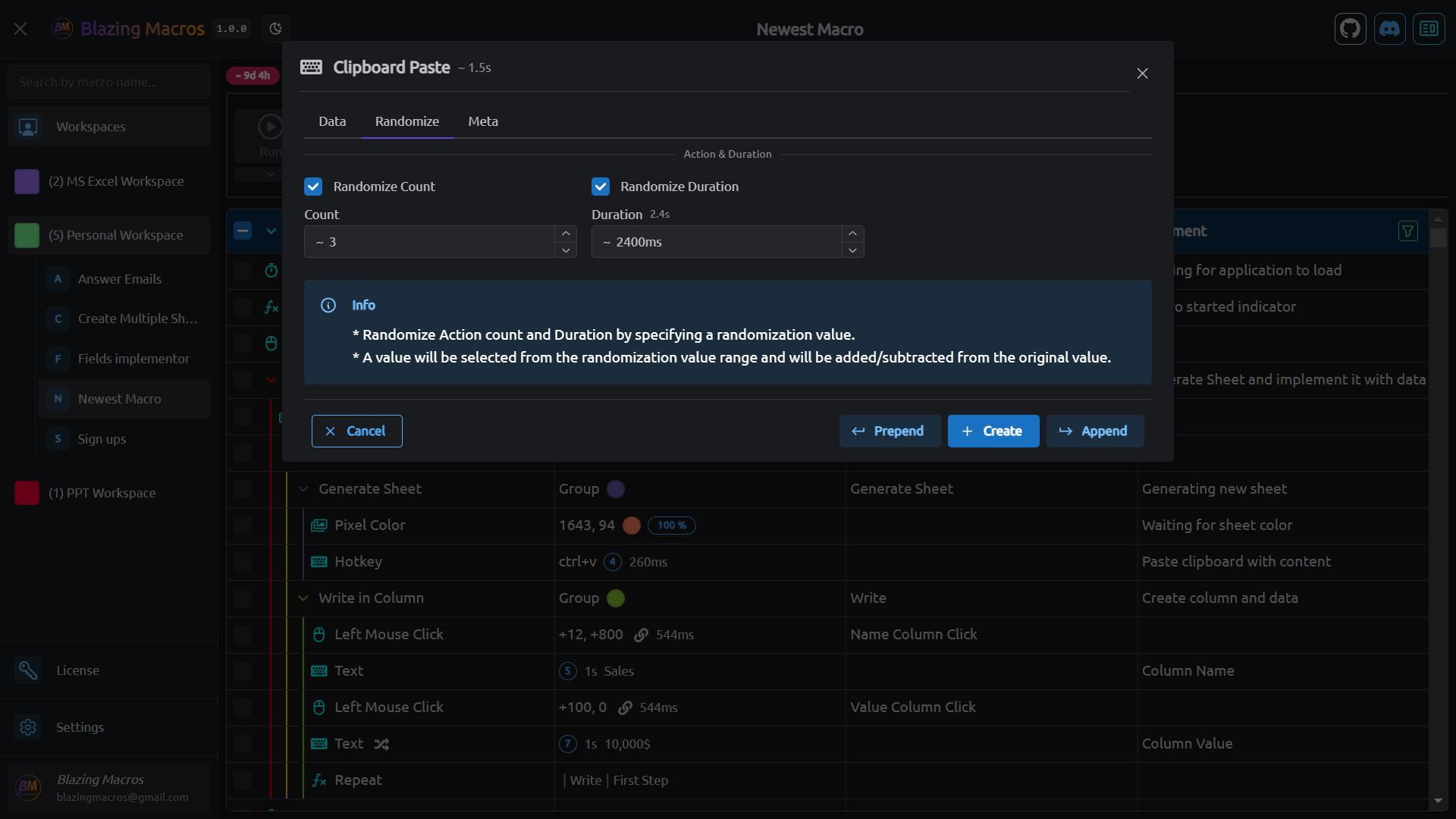Click the link icon next to +12, +800
Screen dimensions: 1456x819
click(641, 635)
